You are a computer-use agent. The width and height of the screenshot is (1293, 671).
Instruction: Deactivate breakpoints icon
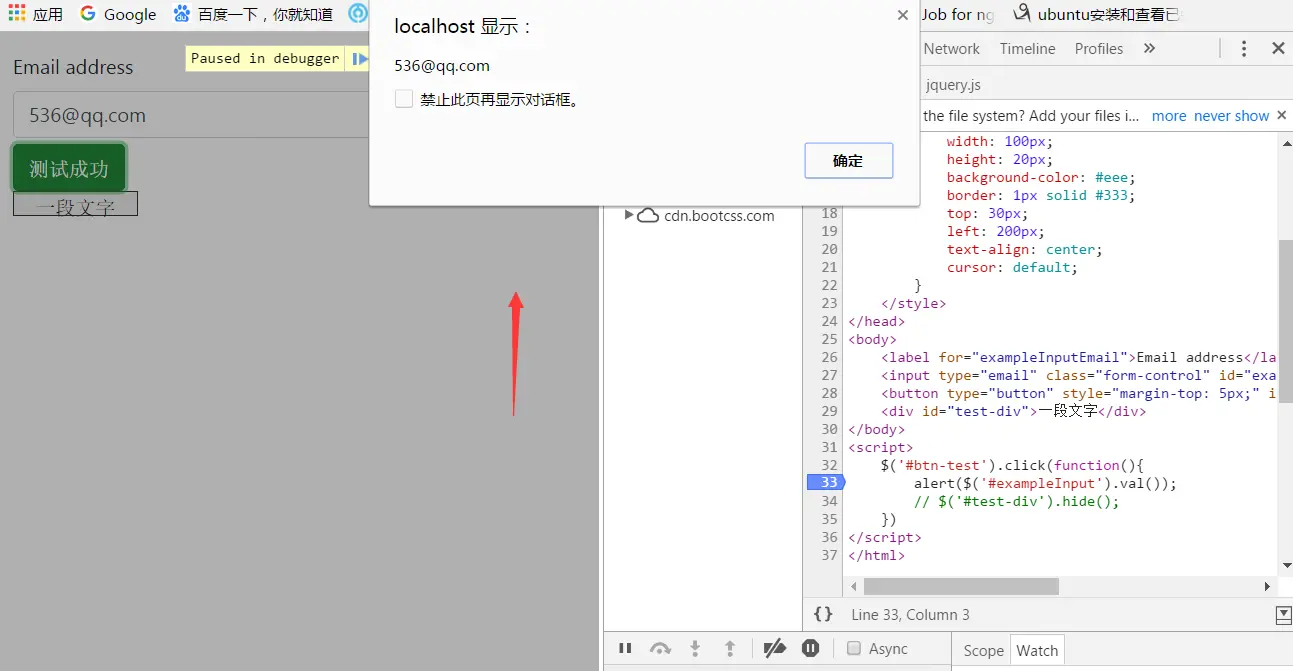click(774, 648)
